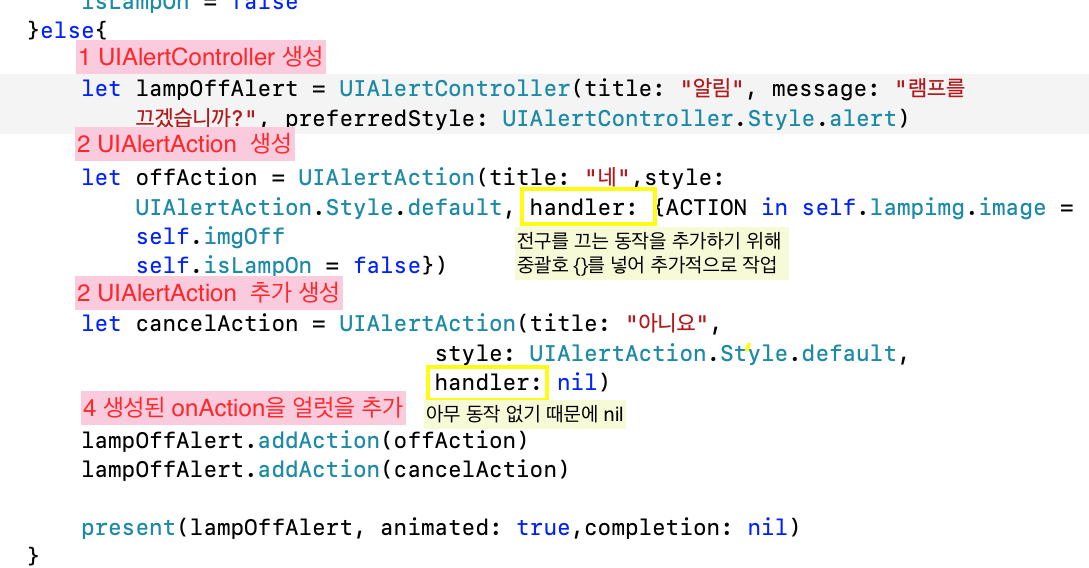Click the animated: parameter label
Image resolution: width=1089 pixels, height=568 pixels.
440,528
